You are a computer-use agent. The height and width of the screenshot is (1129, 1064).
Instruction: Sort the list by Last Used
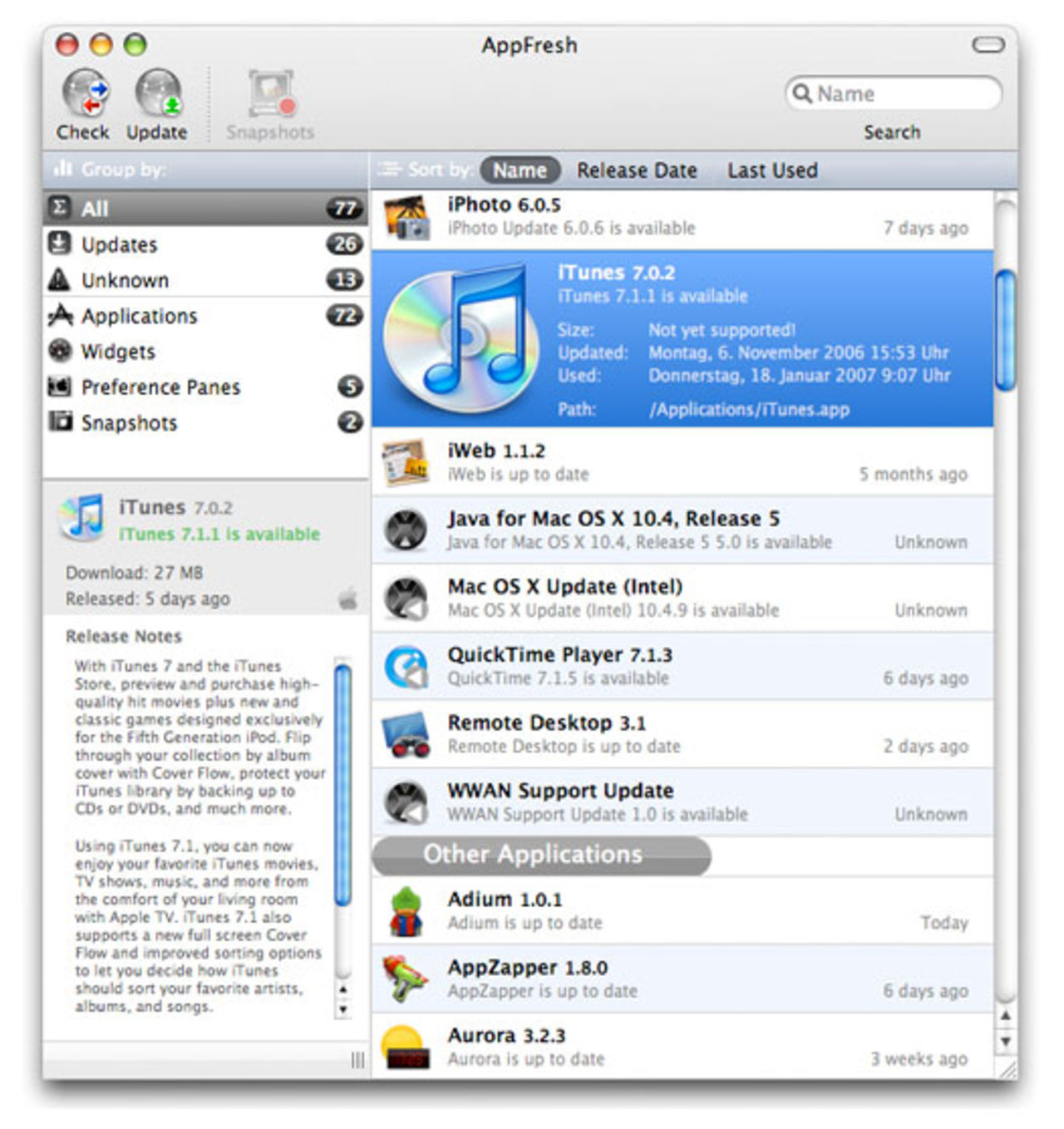(772, 170)
